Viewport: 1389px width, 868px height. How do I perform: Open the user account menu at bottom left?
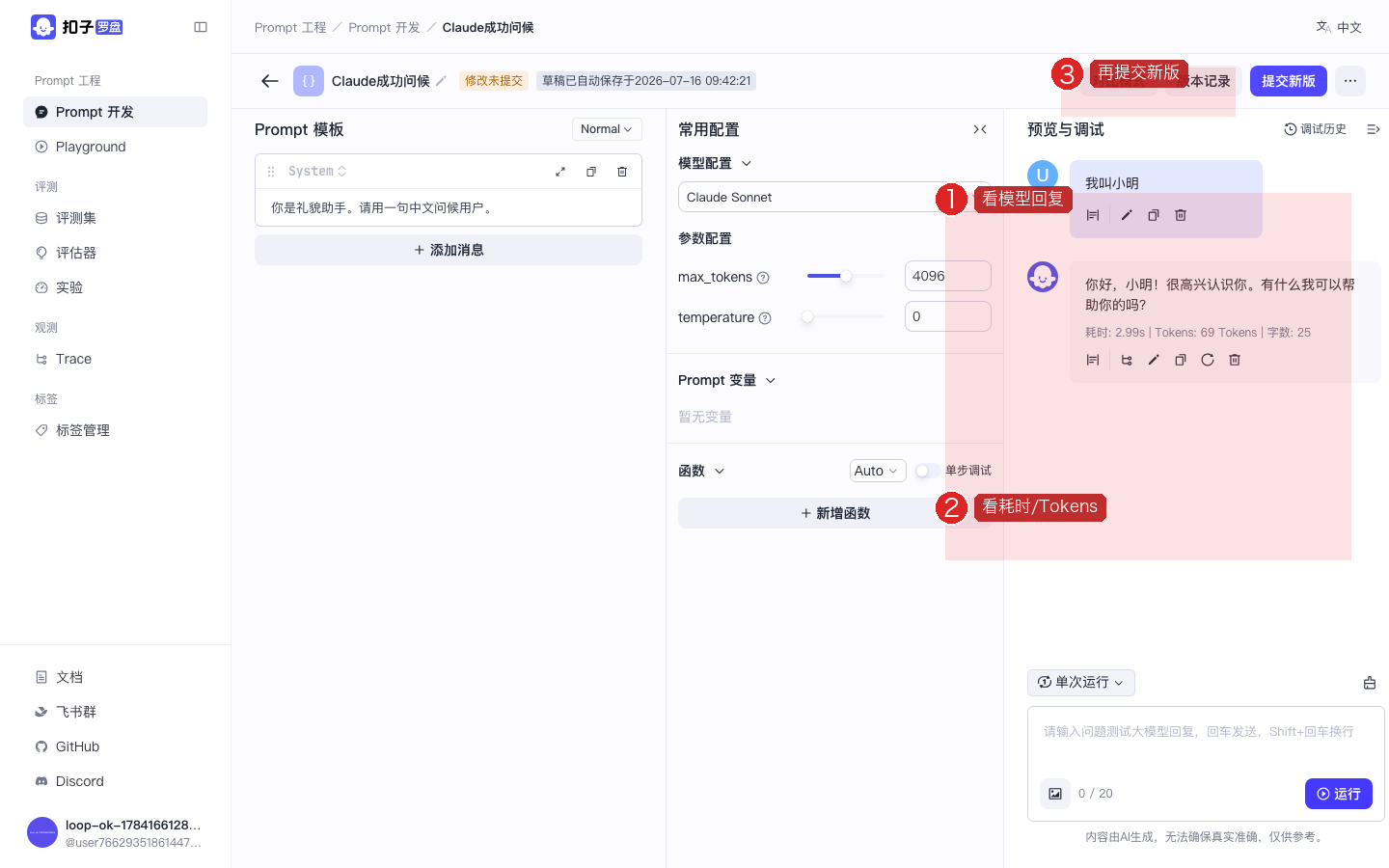pyautogui.click(x=116, y=832)
